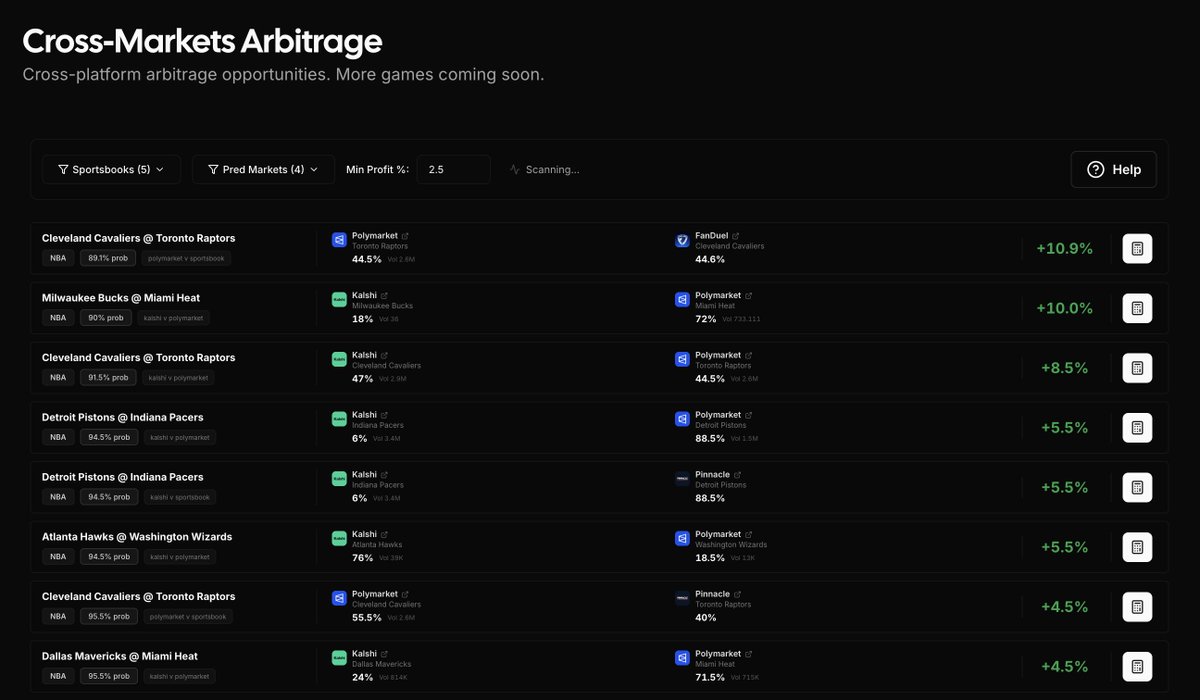1200x700 pixels.
Task: Click the +10.9% profit value
Action: [1064, 248]
